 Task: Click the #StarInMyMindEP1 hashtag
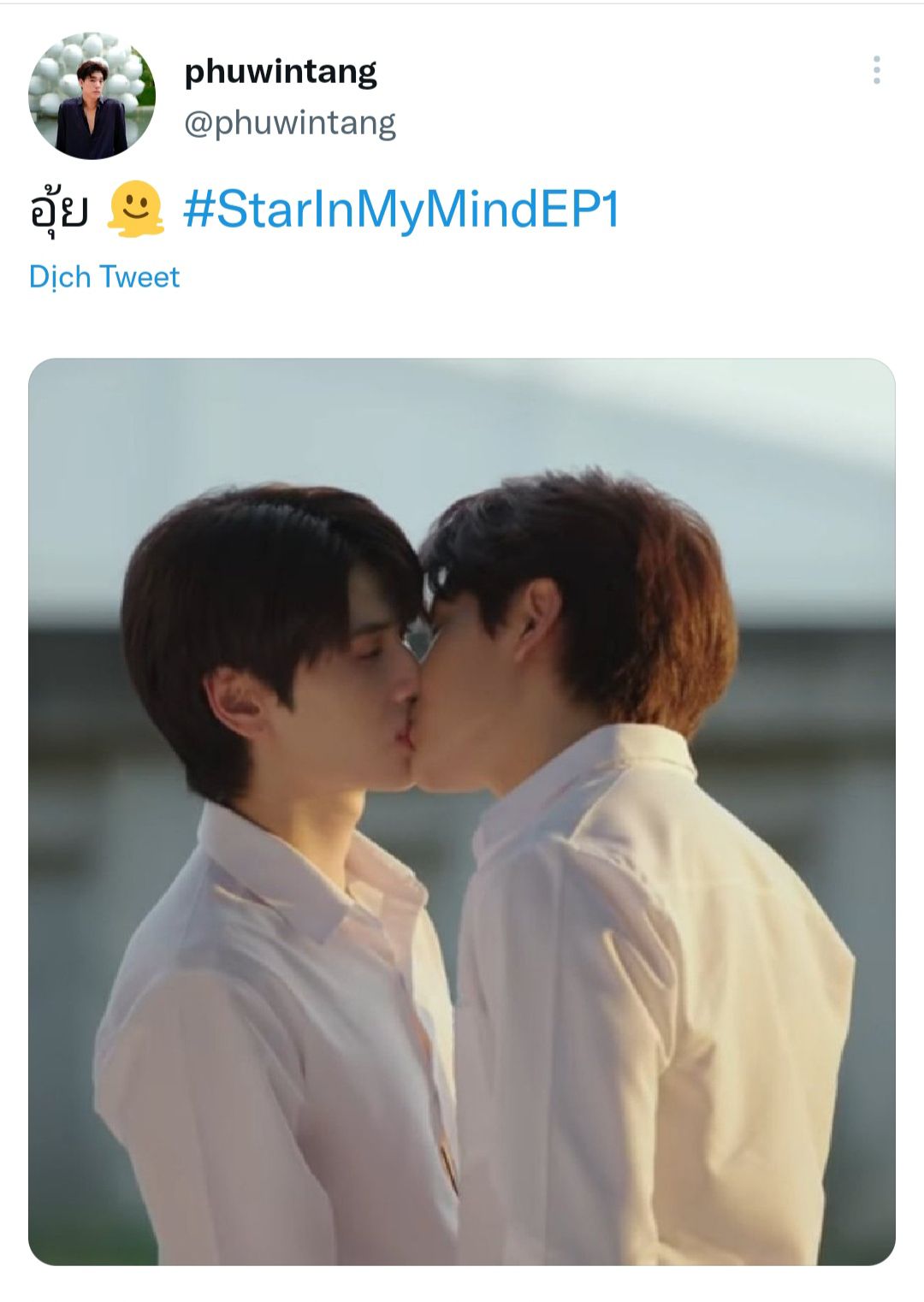tap(400, 210)
